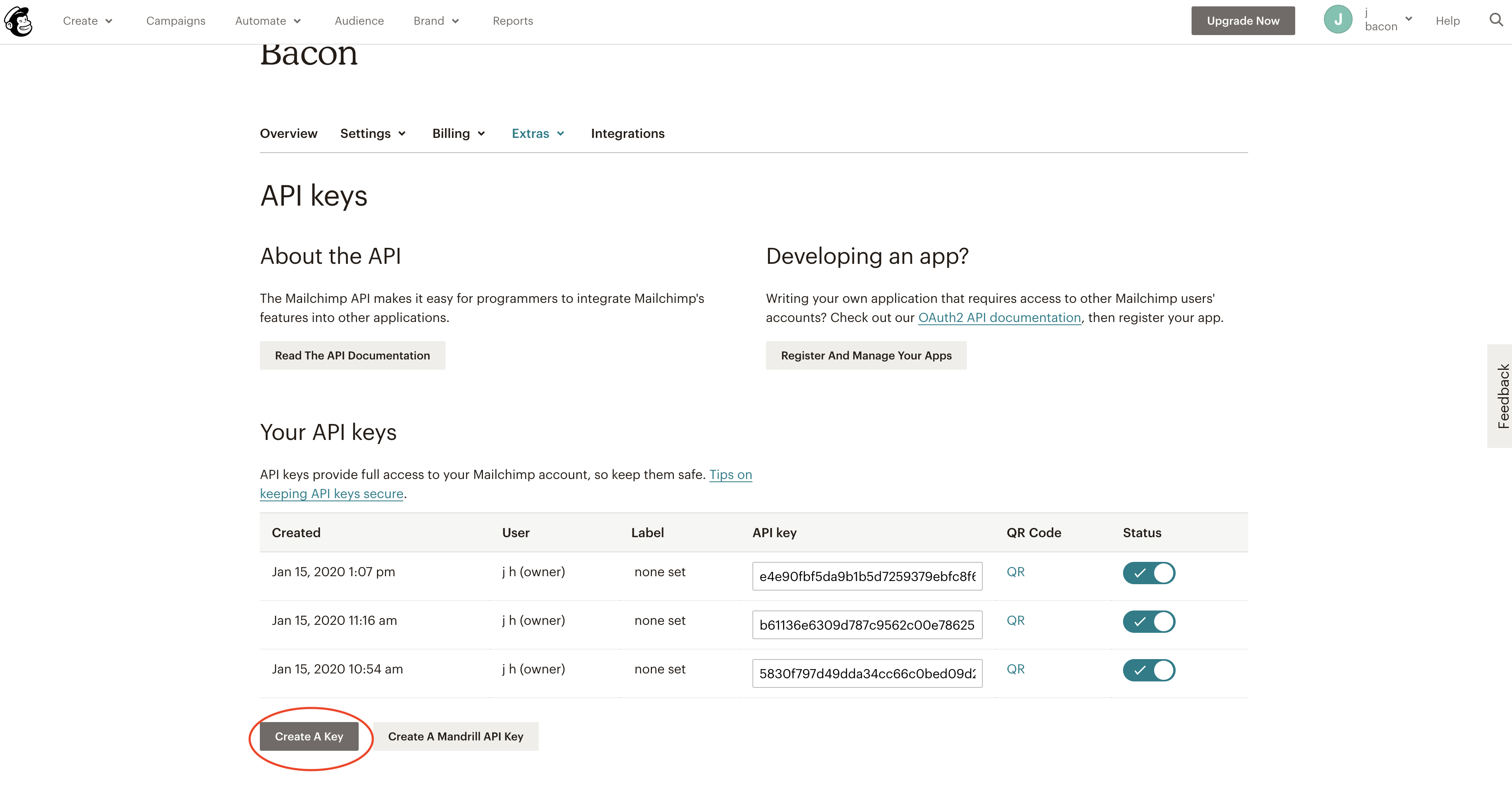1512x793 pixels.
Task: Go to the Integrations tab
Action: tap(627, 133)
